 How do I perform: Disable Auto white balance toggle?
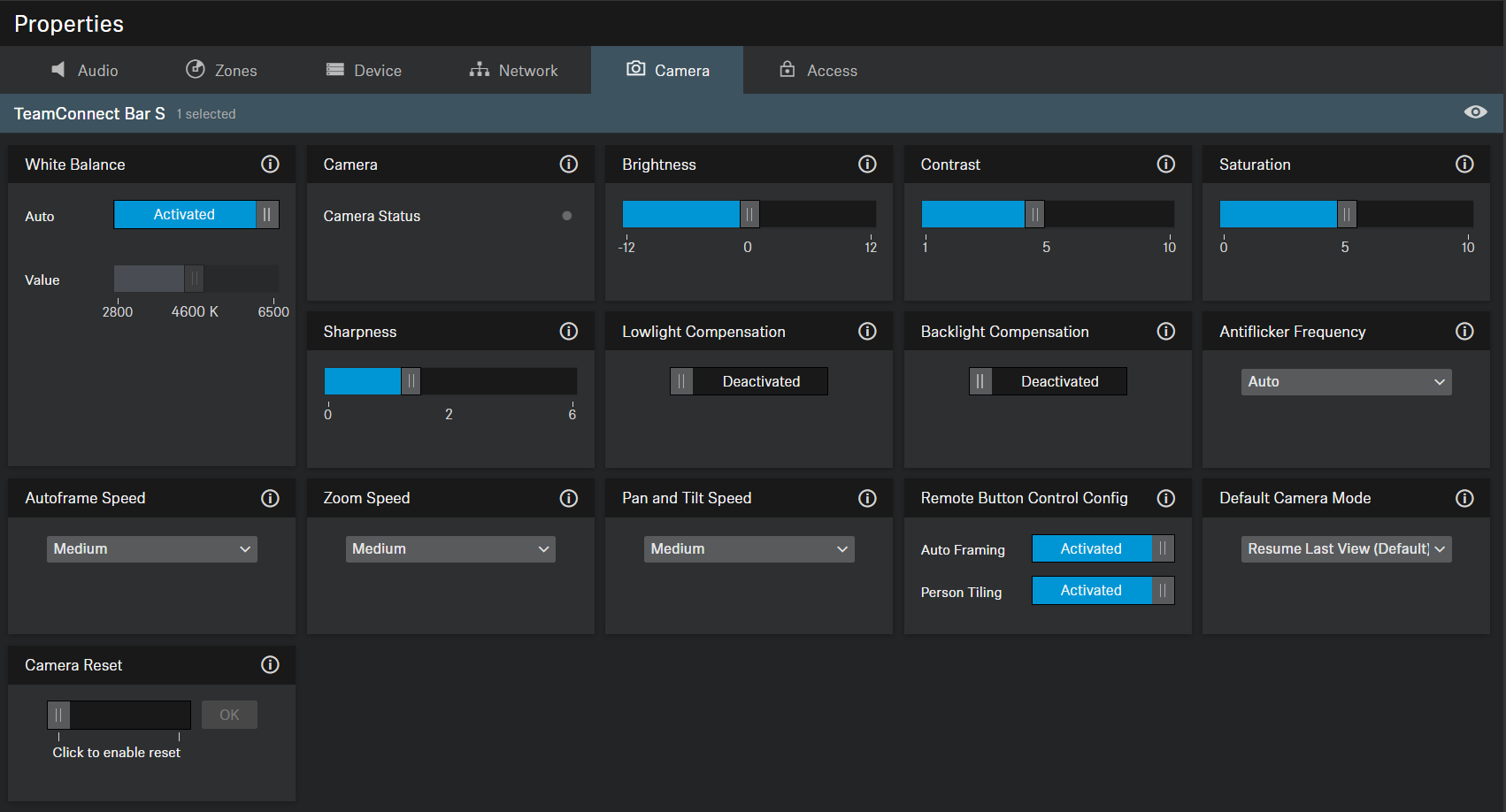[x=196, y=215]
